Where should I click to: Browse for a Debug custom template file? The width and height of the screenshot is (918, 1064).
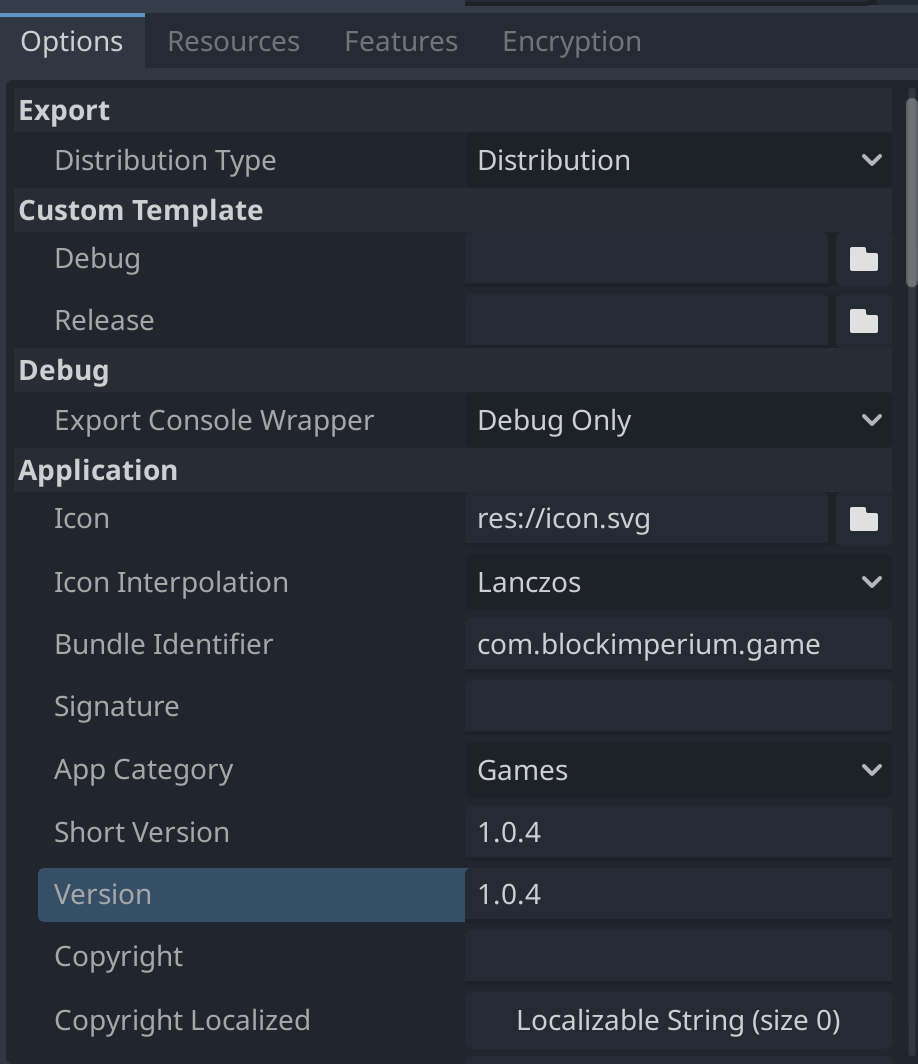tap(863, 258)
